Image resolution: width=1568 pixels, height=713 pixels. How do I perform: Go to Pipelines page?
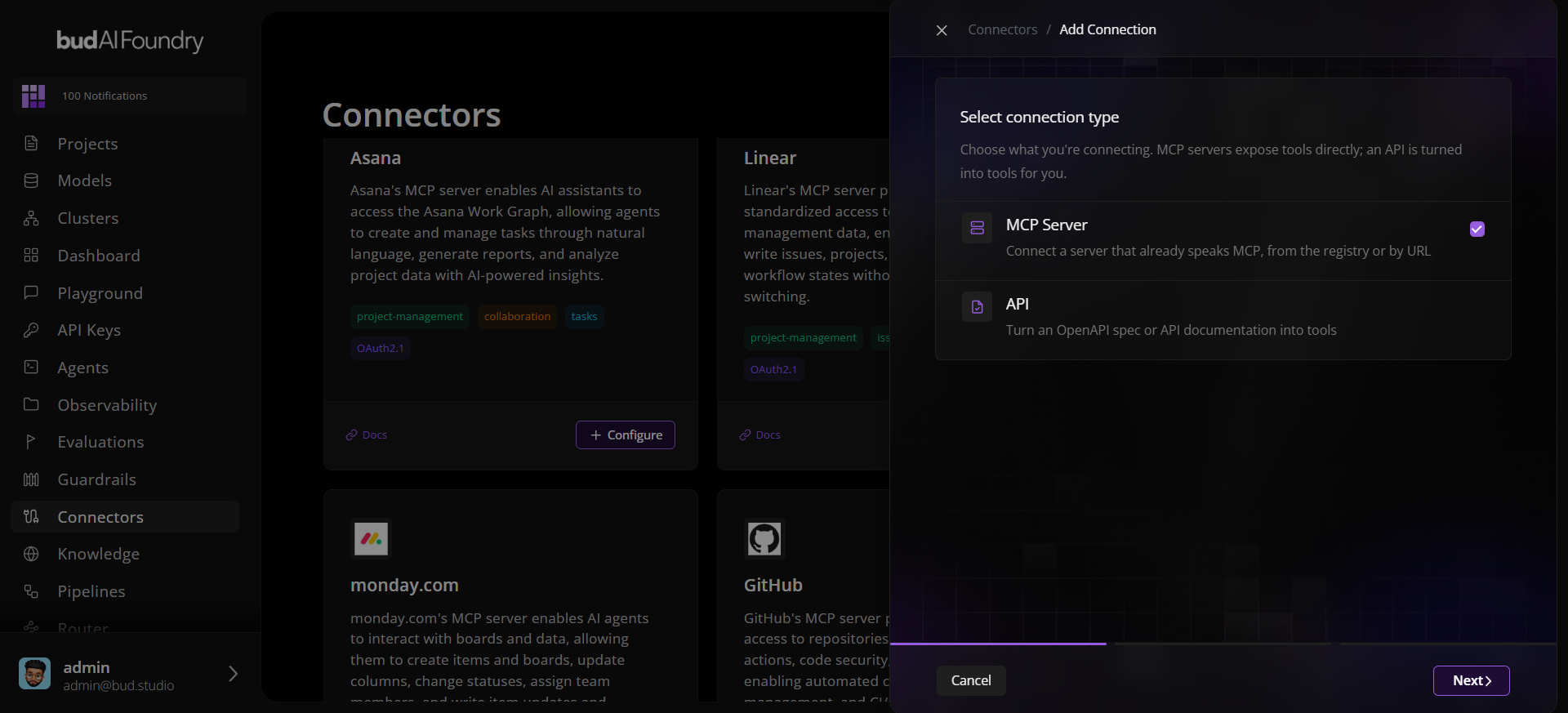125,591
